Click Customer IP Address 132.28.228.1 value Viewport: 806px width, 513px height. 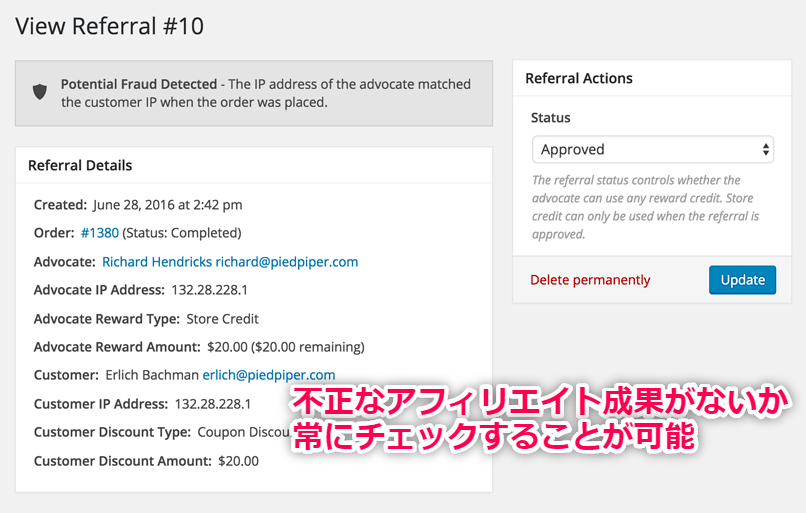(213, 404)
